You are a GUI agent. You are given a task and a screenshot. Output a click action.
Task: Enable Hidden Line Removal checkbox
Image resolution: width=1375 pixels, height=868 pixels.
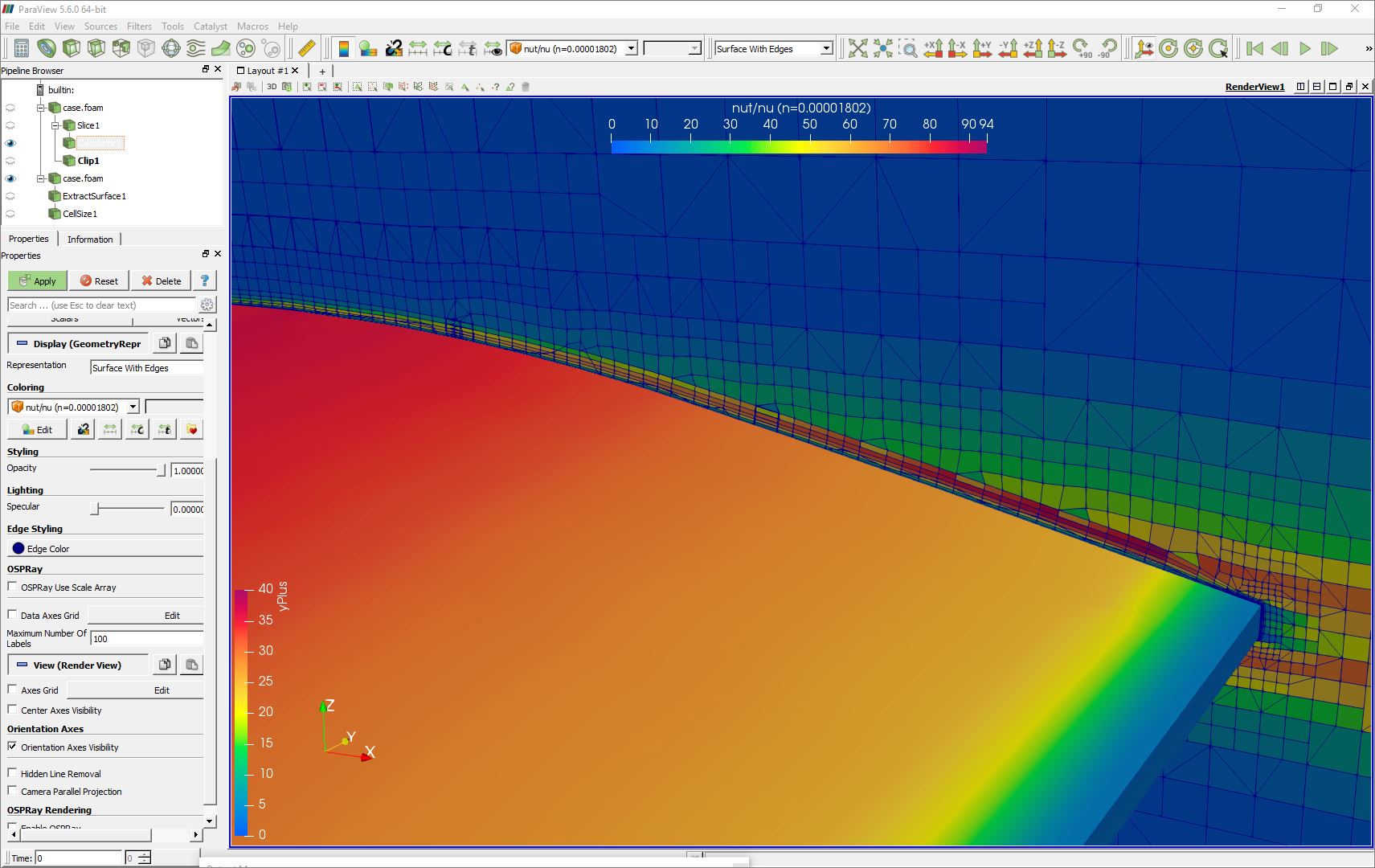pos(12,773)
